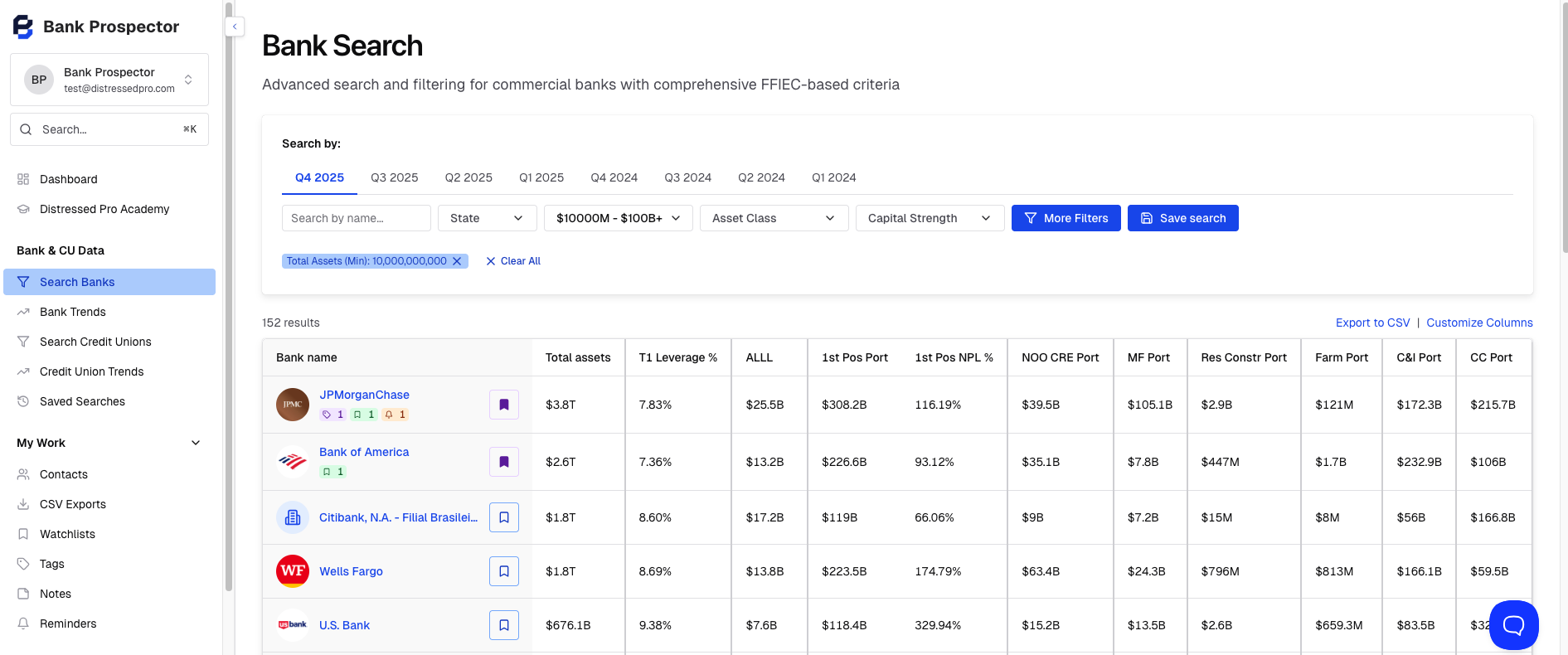Click the JPMorganChase tag count badge
The height and width of the screenshot is (655, 1568).
(x=333, y=415)
